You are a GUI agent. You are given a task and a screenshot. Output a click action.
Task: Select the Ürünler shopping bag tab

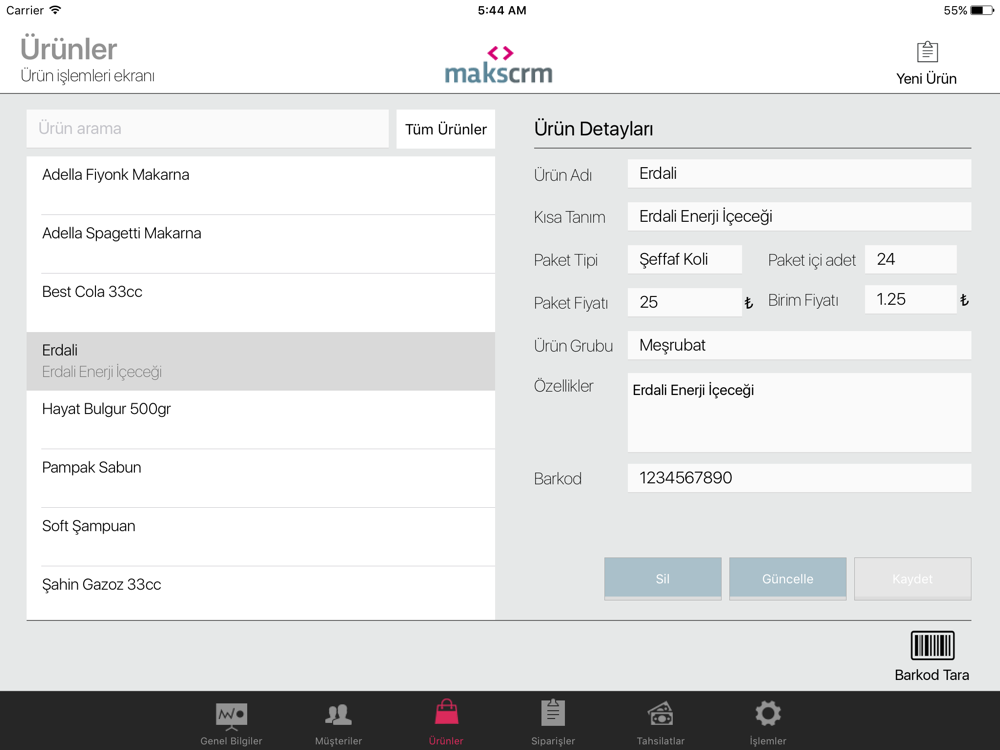[x=446, y=723]
